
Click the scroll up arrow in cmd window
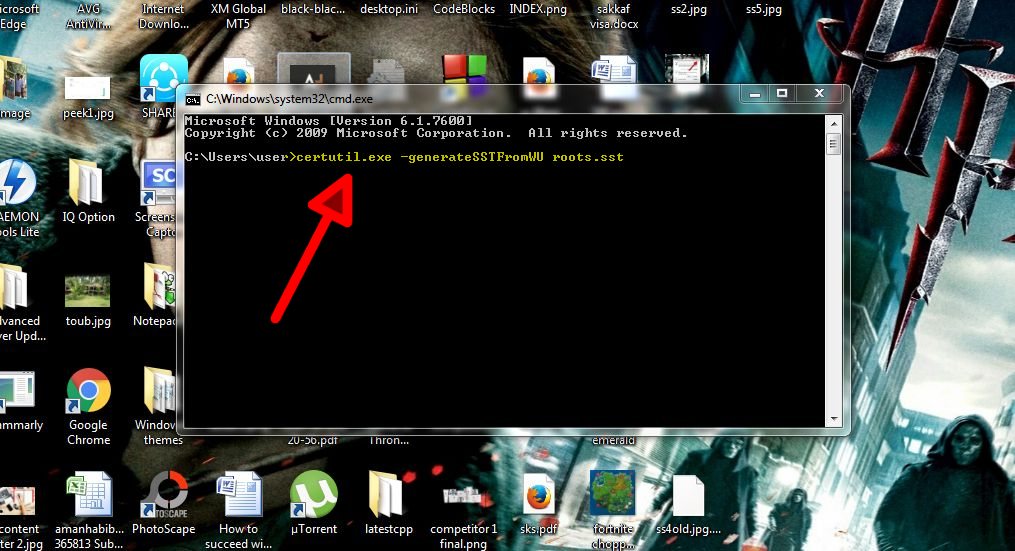[834, 124]
